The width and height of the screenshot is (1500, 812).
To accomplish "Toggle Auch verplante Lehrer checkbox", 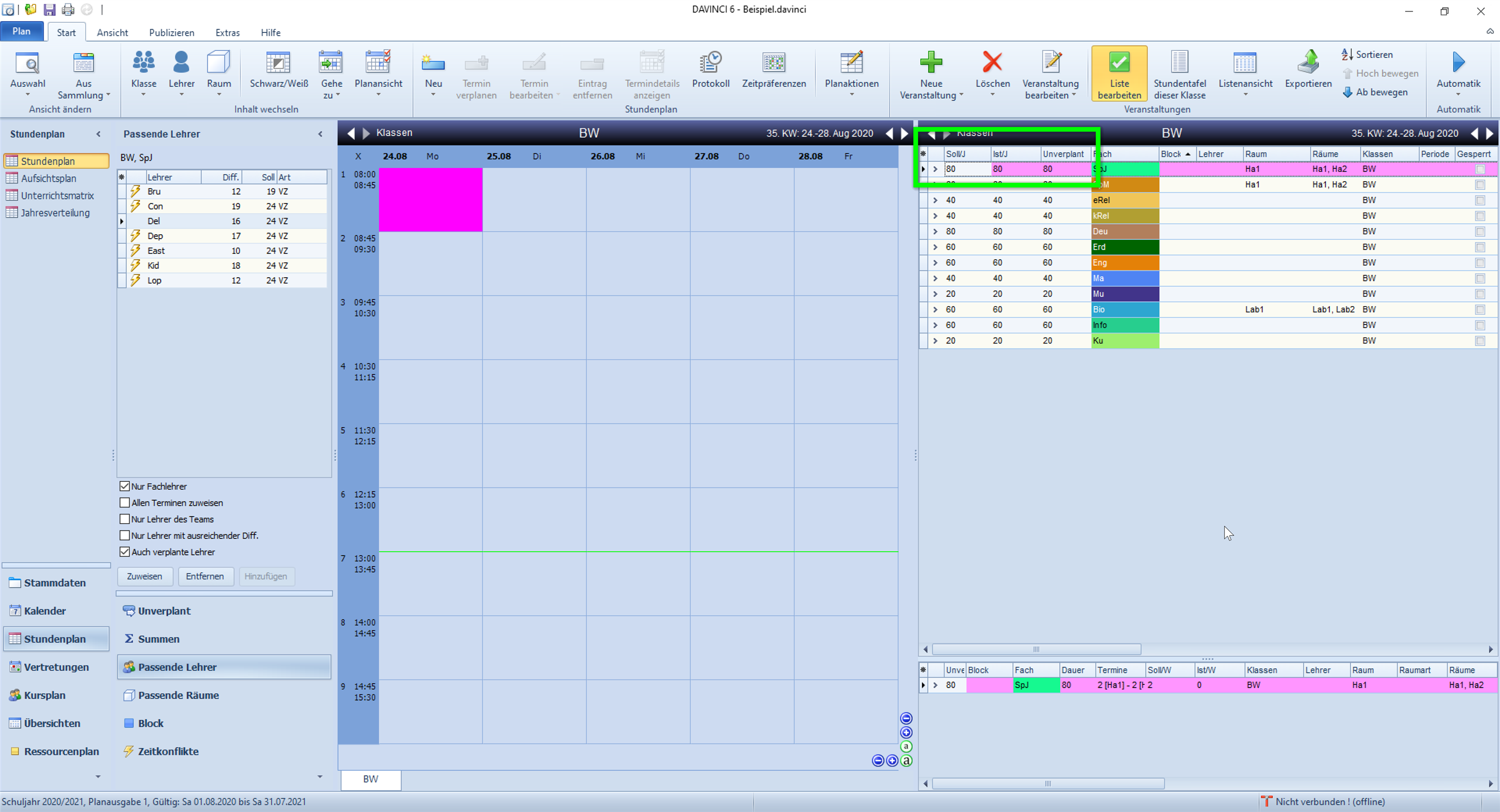I will tap(124, 551).
